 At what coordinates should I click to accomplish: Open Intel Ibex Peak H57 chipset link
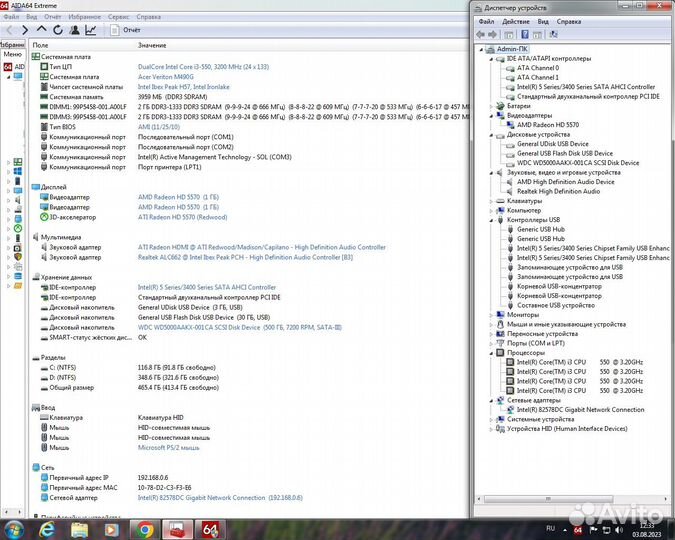[183, 87]
